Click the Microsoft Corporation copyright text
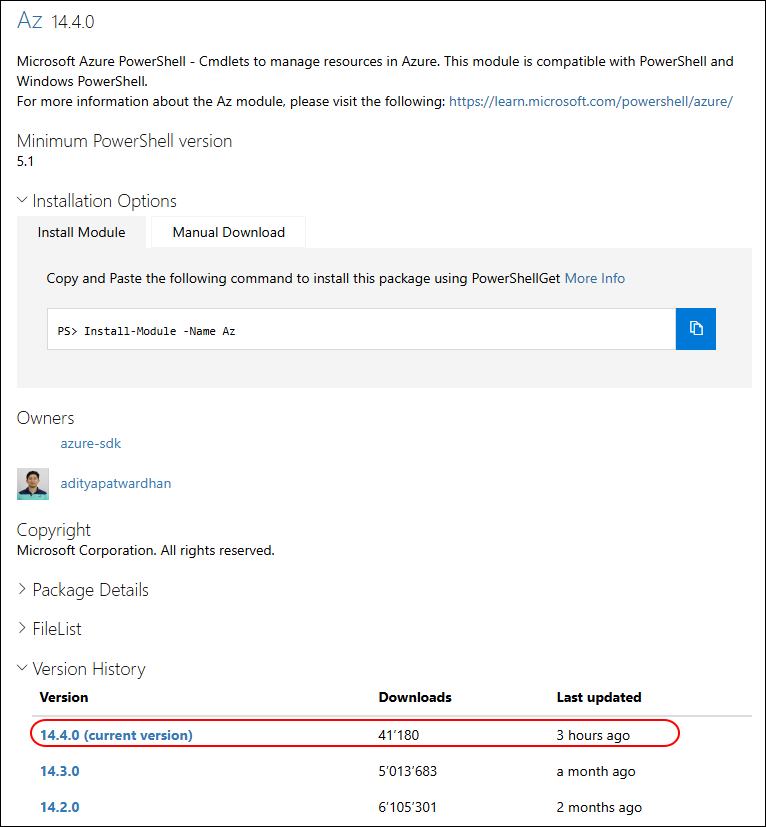766x827 pixels. click(146, 551)
